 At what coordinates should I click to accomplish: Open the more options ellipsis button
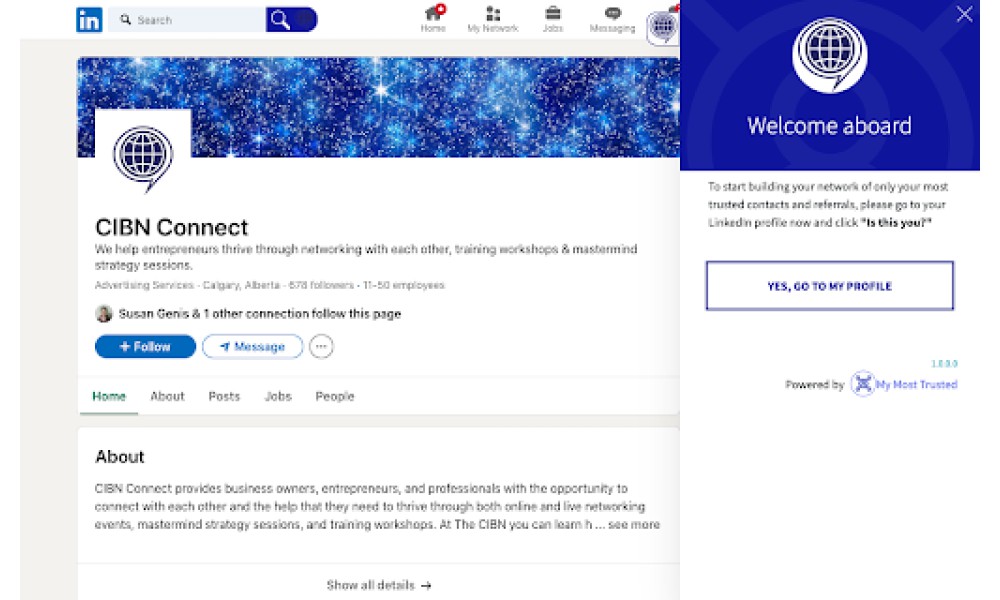[321, 346]
